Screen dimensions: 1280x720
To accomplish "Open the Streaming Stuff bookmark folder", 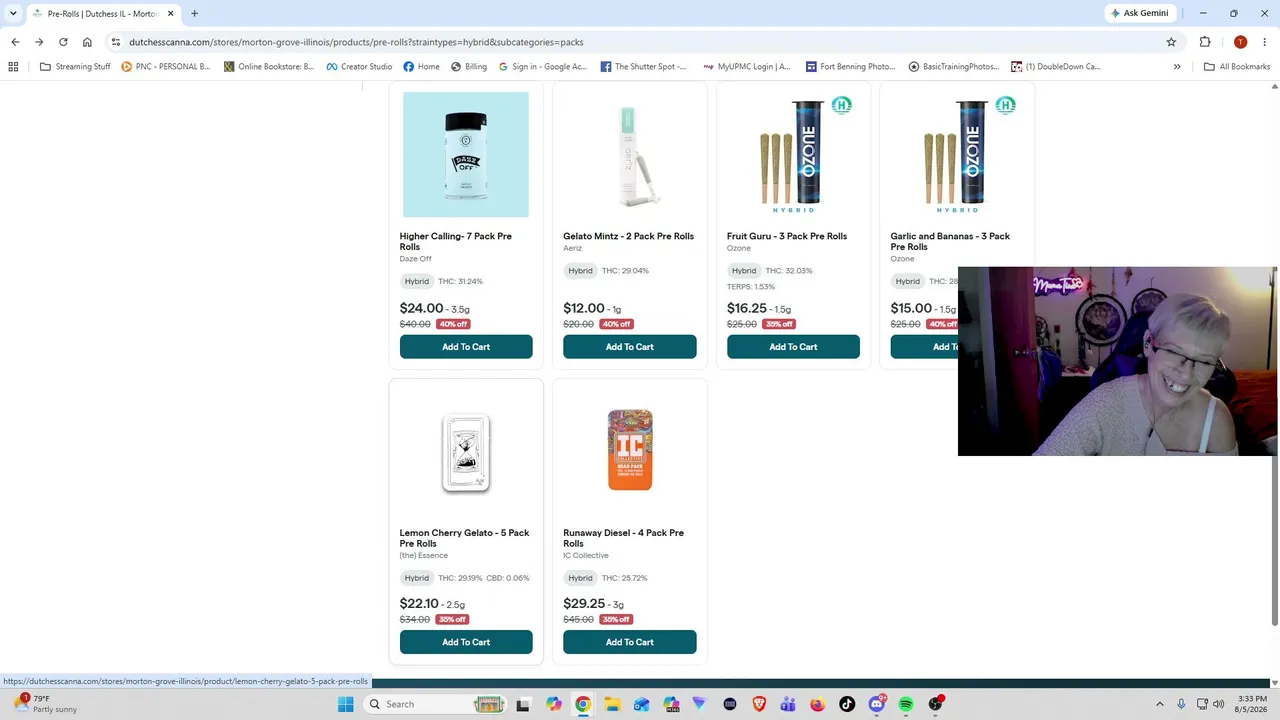I will click(x=75, y=67).
